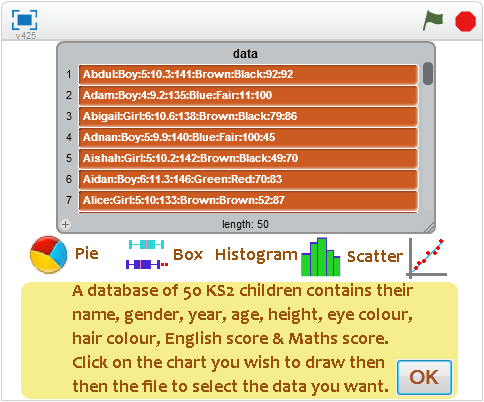The height and width of the screenshot is (402, 484).
Task: Select the Abigail entry in the data list
Action: tap(248, 116)
